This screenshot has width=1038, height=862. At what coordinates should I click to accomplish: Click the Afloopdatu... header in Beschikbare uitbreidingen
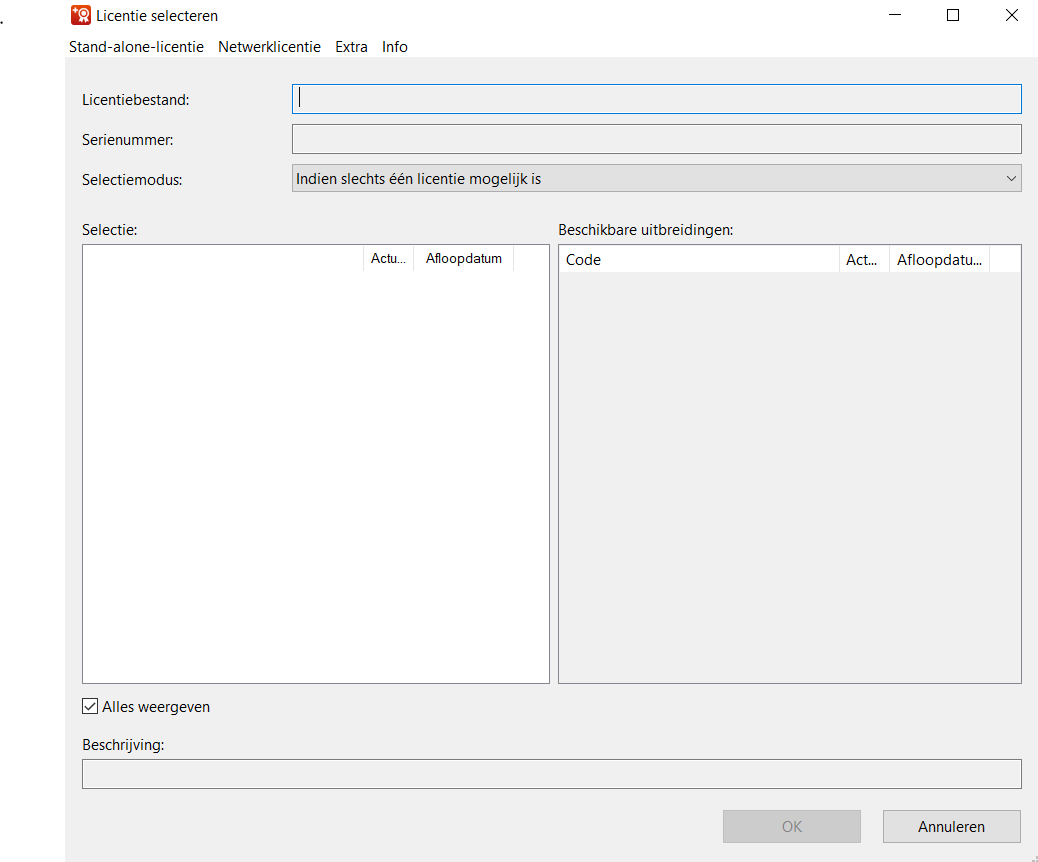click(939, 260)
